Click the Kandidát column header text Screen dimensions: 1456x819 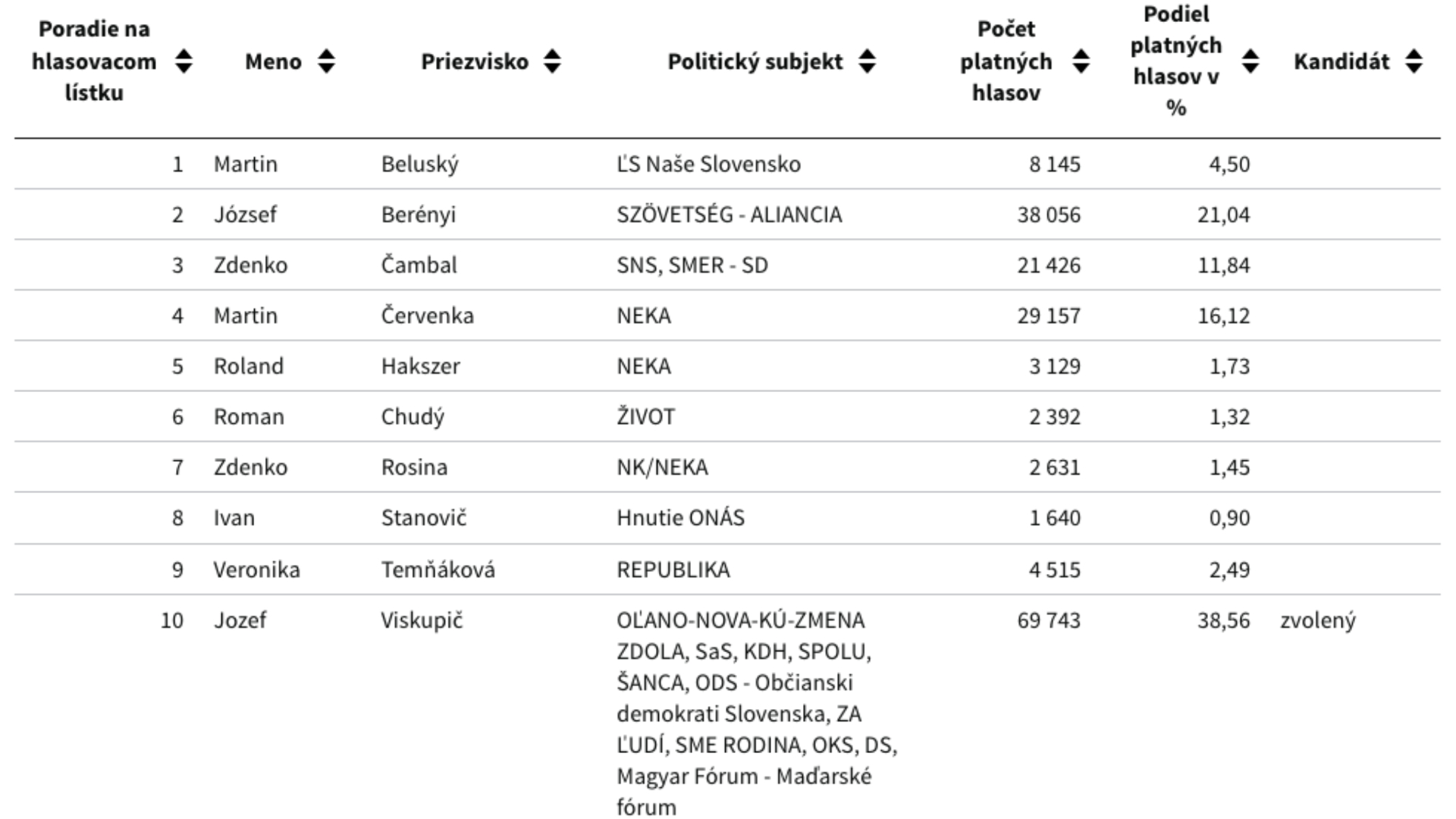[x=1341, y=61]
